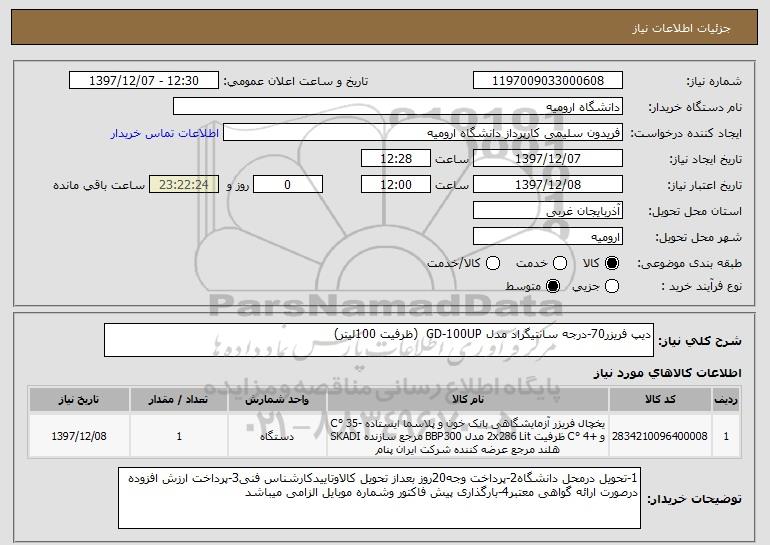Viewport: 770px width, 545px height.
Task: Click the تعداد / مقدار column header
Action: click(179, 399)
